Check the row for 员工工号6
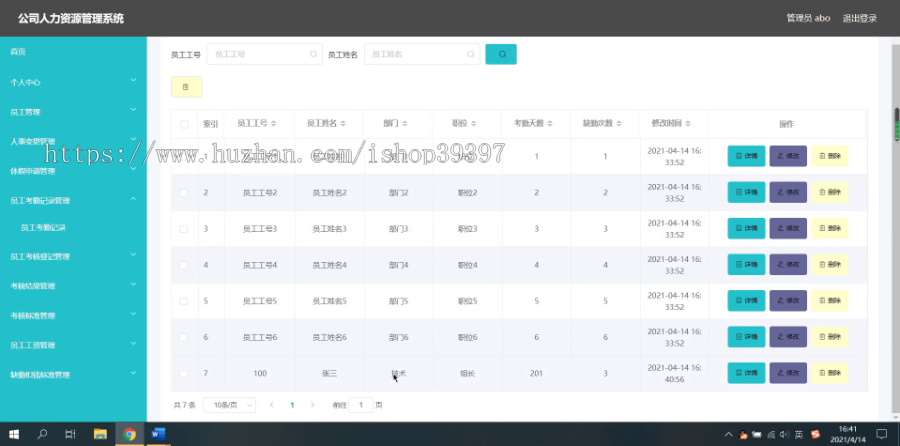Image resolution: width=900 pixels, height=446 pixels. 183,338
